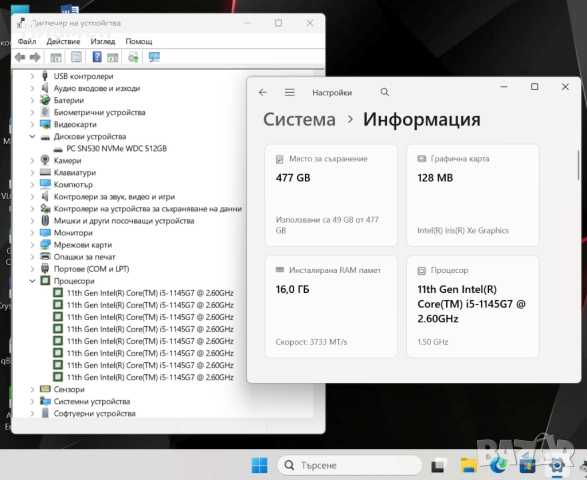Open the Файл menu
This screenshot has height=480, width=587.
(x=27, y=41)
